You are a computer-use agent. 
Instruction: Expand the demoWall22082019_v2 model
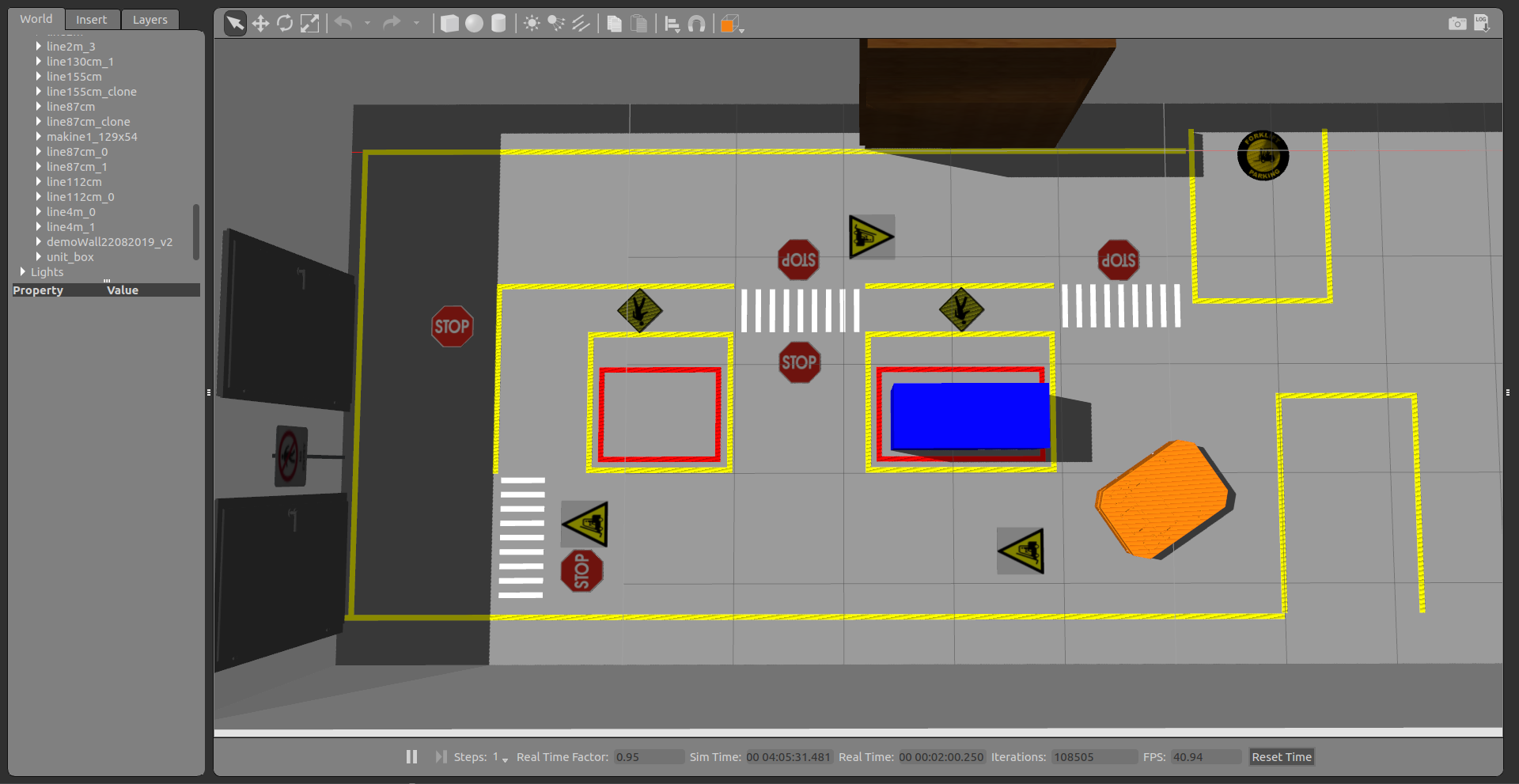click(x=39, y=241)
